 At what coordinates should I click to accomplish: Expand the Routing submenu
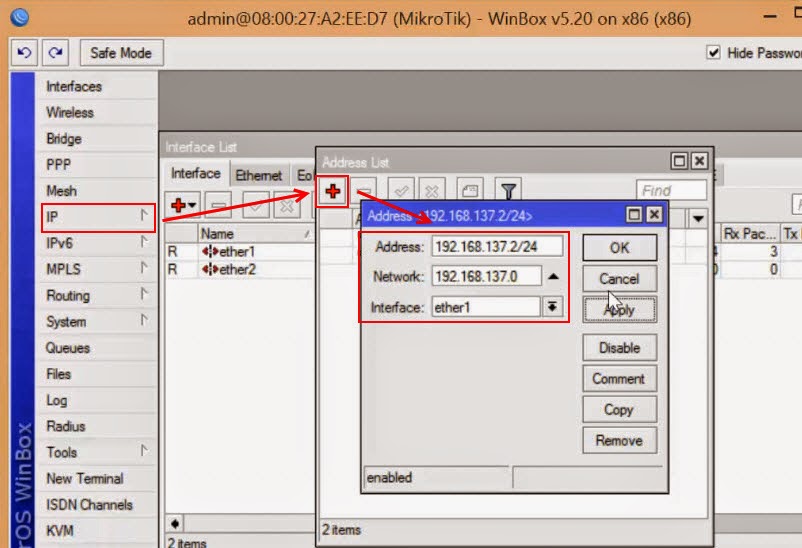pos(97,295)
